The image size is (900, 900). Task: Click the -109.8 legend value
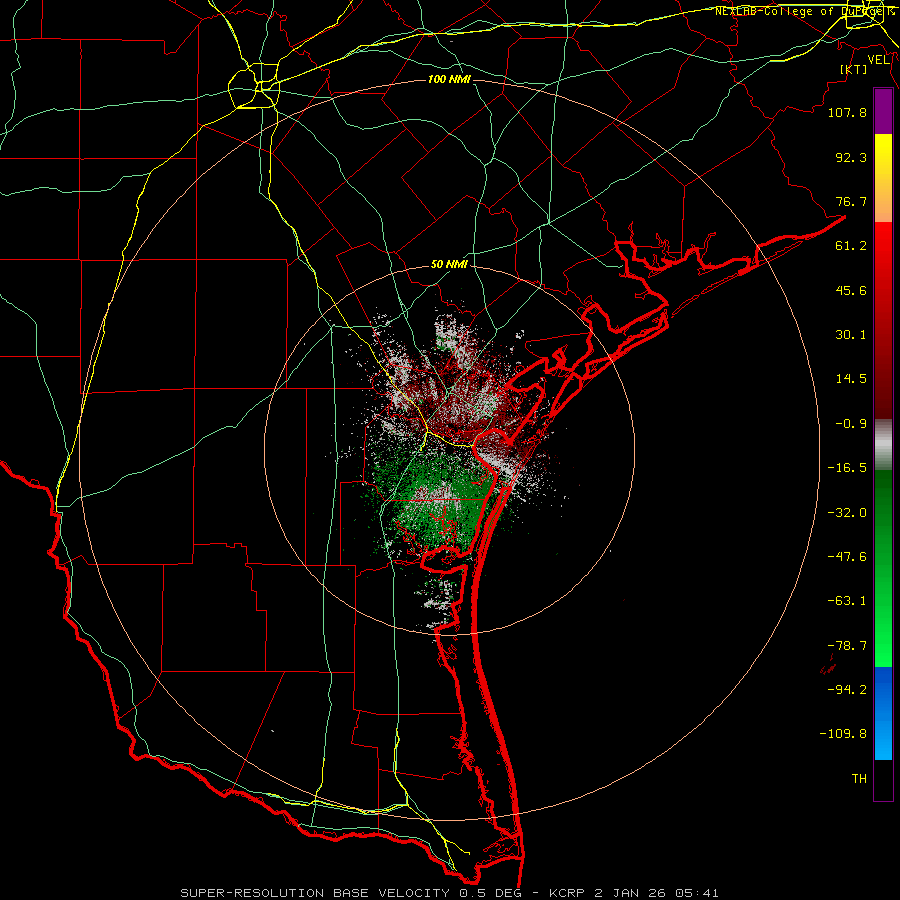pyautogui.click(x=843, y=734)
